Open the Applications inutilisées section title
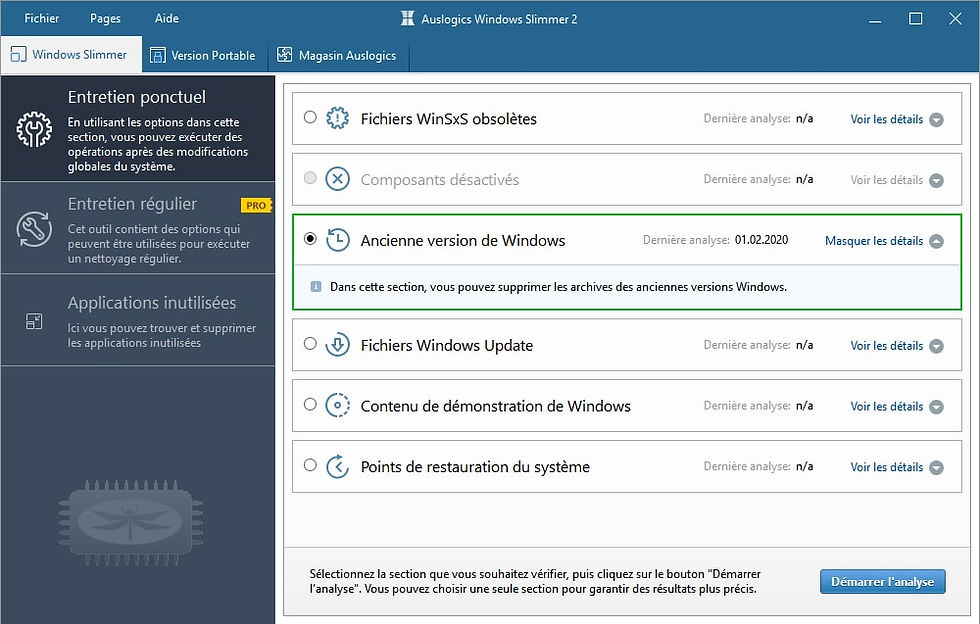The height and width of the screenshot is (624, 980). pyautogui.click(x=152, y=303)
